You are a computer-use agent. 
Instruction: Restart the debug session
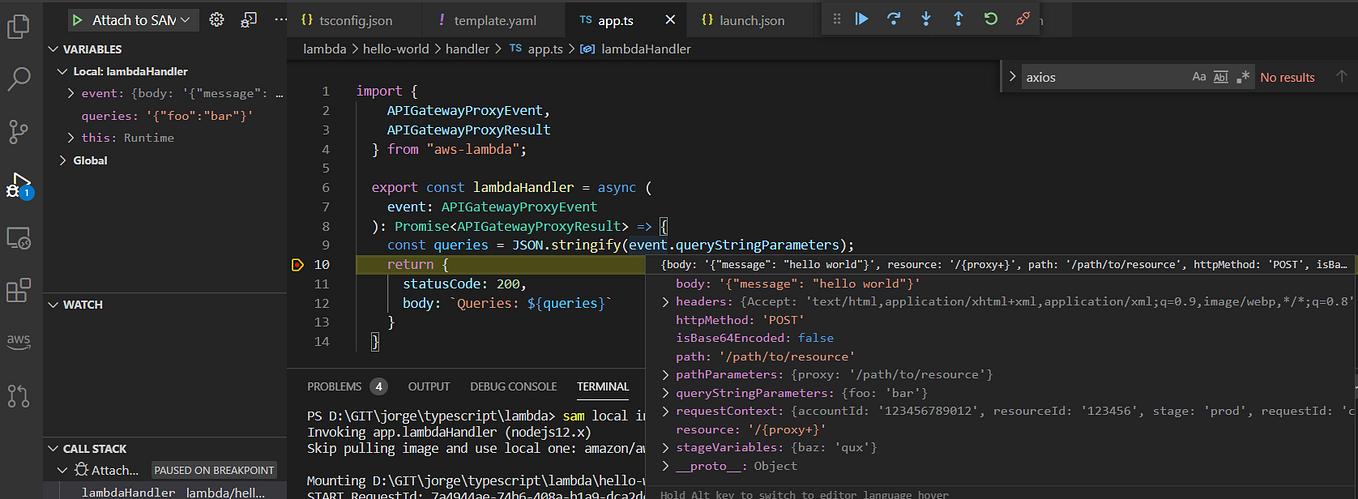[990, 19]
